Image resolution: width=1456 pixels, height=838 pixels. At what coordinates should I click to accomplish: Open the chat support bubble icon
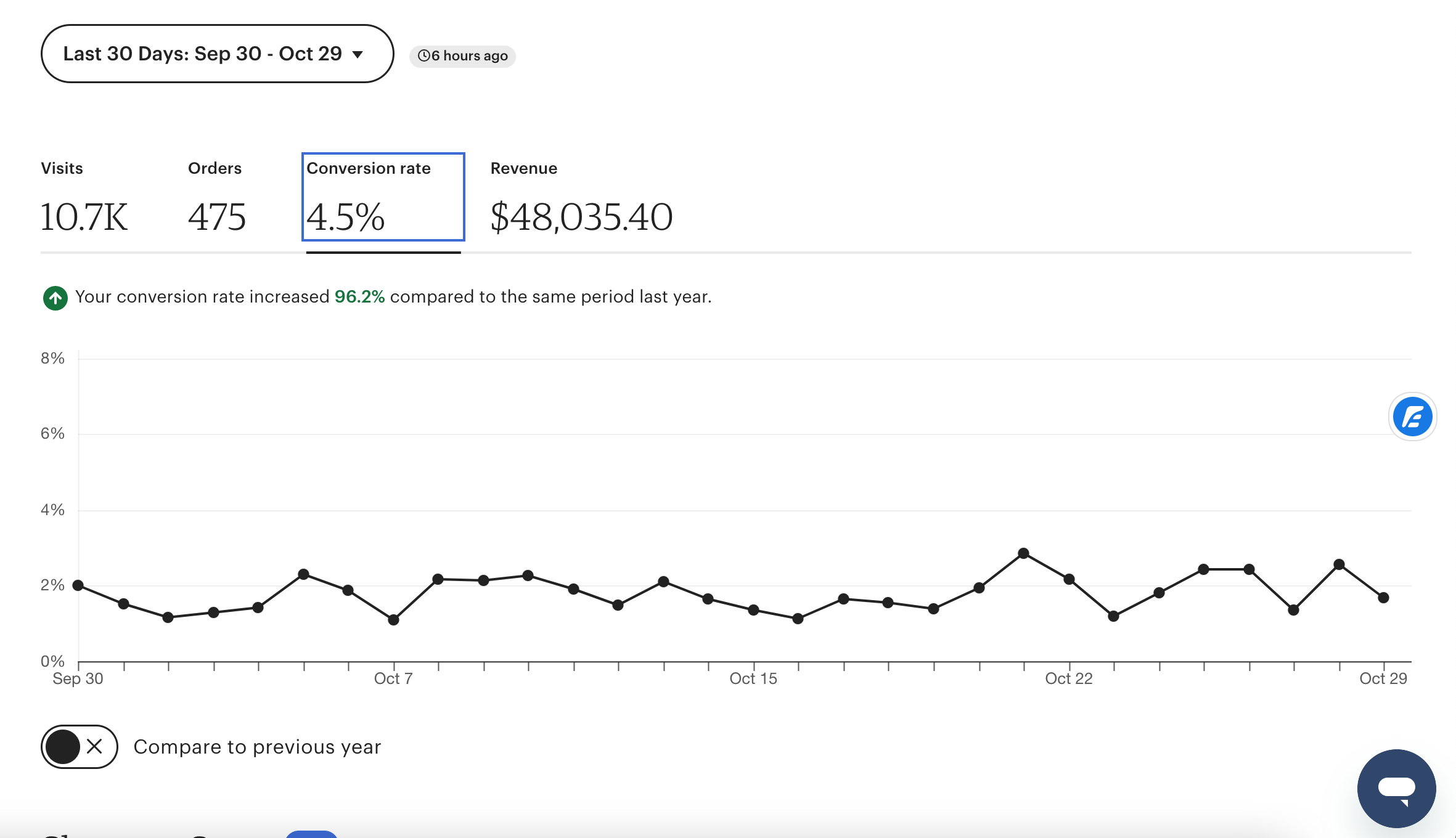(x=1396, y=788)
